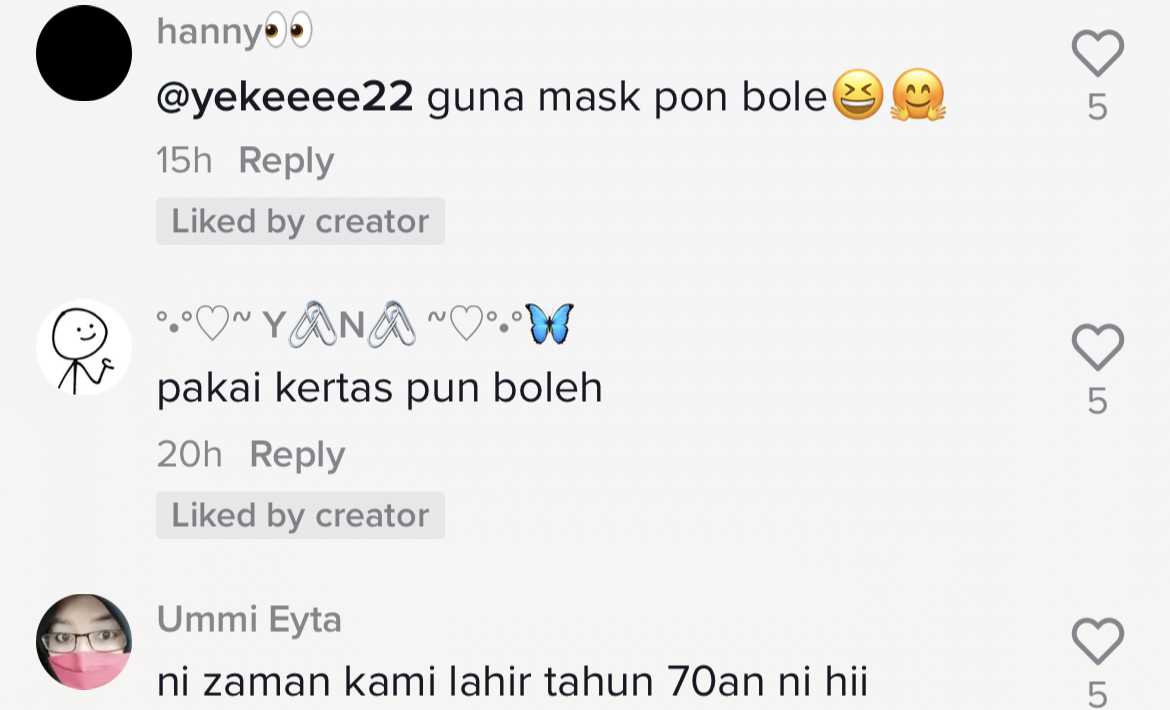Reply to hanny's comment
The height and width of the screenshot is (710, 1170).
(286, 160)
